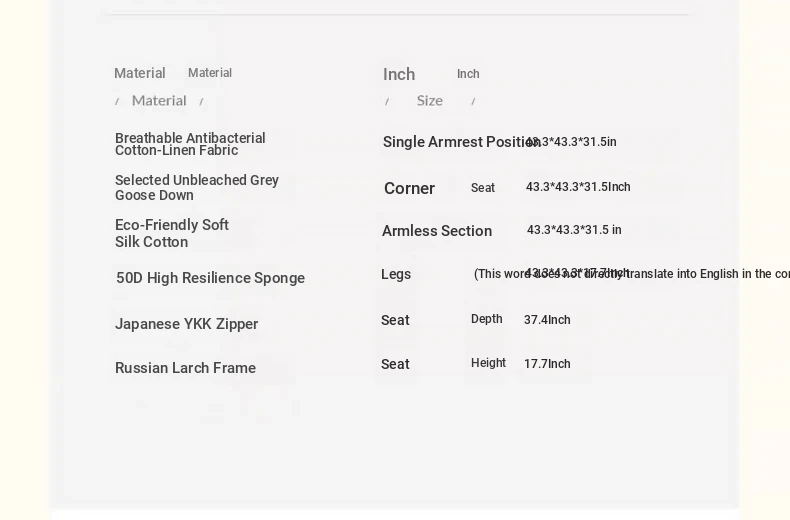The height and width of the screenshot is (520, 790).
Task: Click the Armless Section dimensions value
Action: tap(574, 230)
